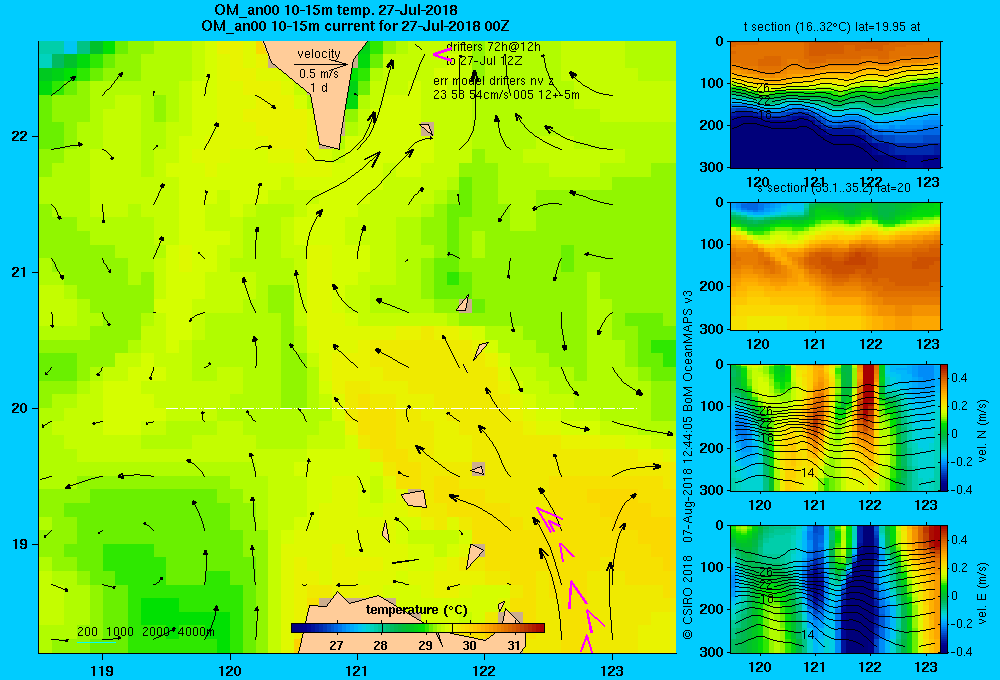The image size is (1000, 680).
Task: Click the 'vel. N (m/s)' axis label
Action: 983,431
